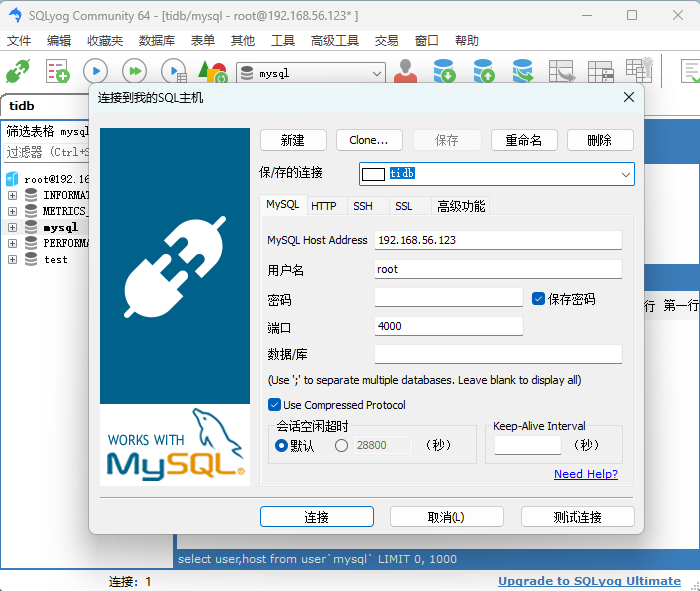Open the Need Help? link
The width and height of the screenshot is (700, 591).
tap(585, 474)
